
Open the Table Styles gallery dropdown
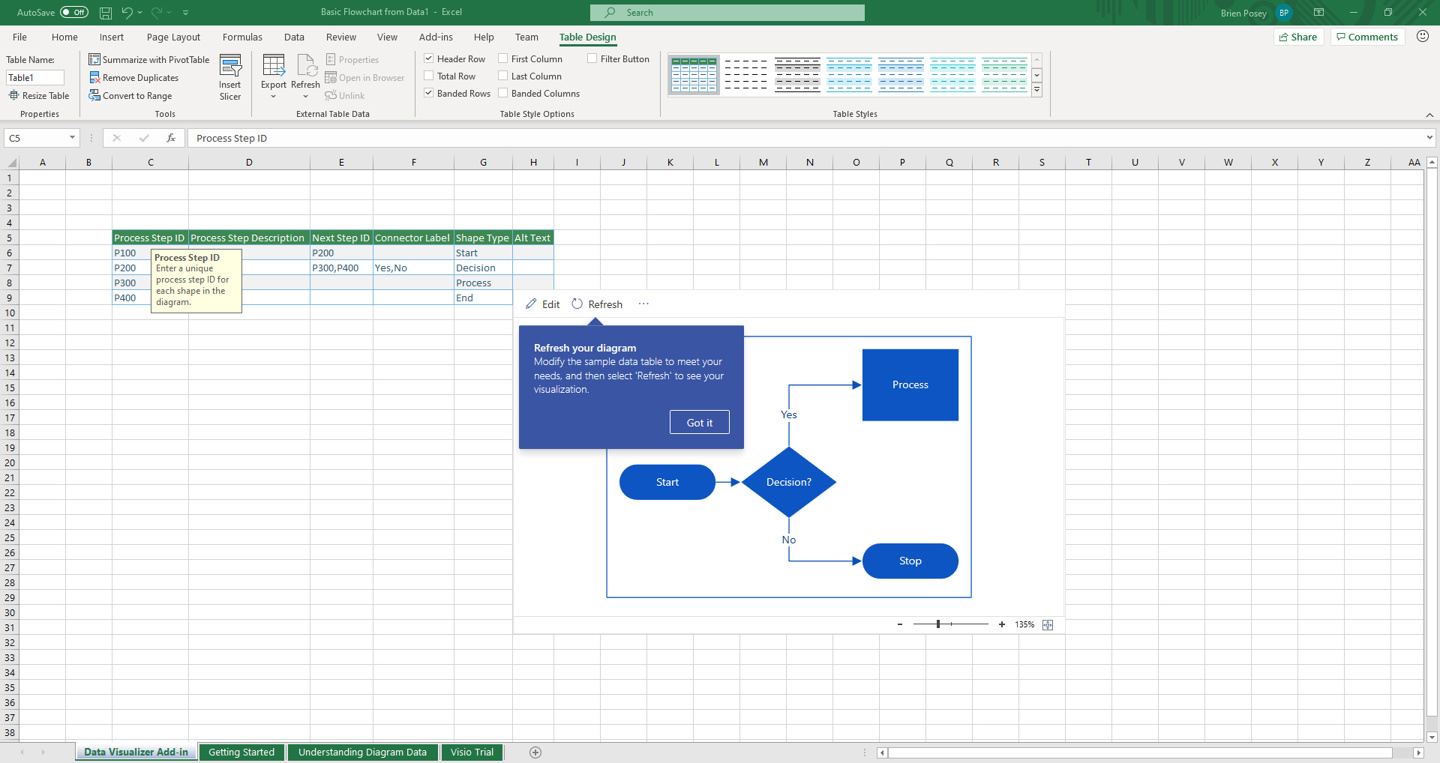[1037, 87]
